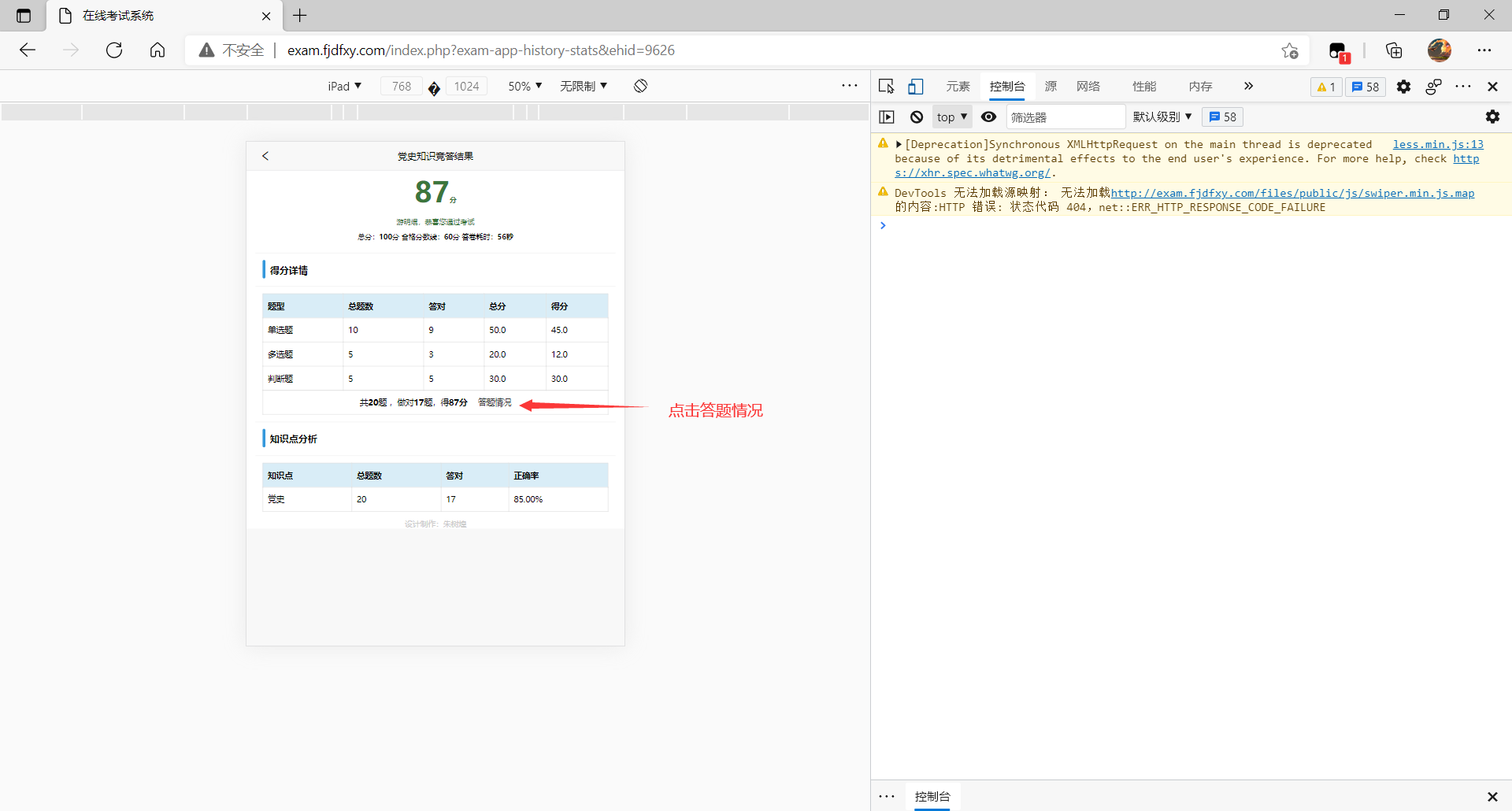Click the 单选题 row label

coord(280,330)
